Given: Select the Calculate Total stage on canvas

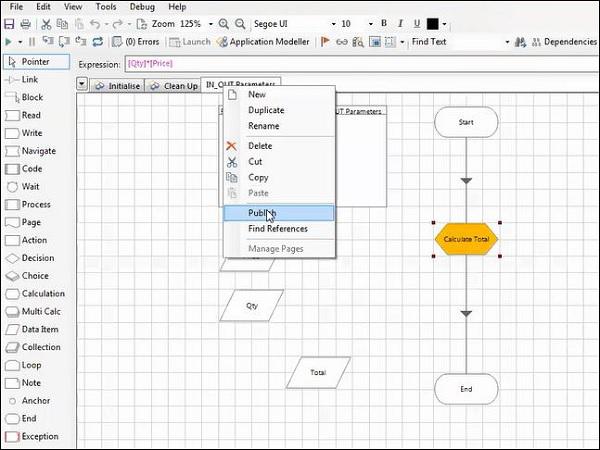Looking at the screenshot, I should 466,239.
